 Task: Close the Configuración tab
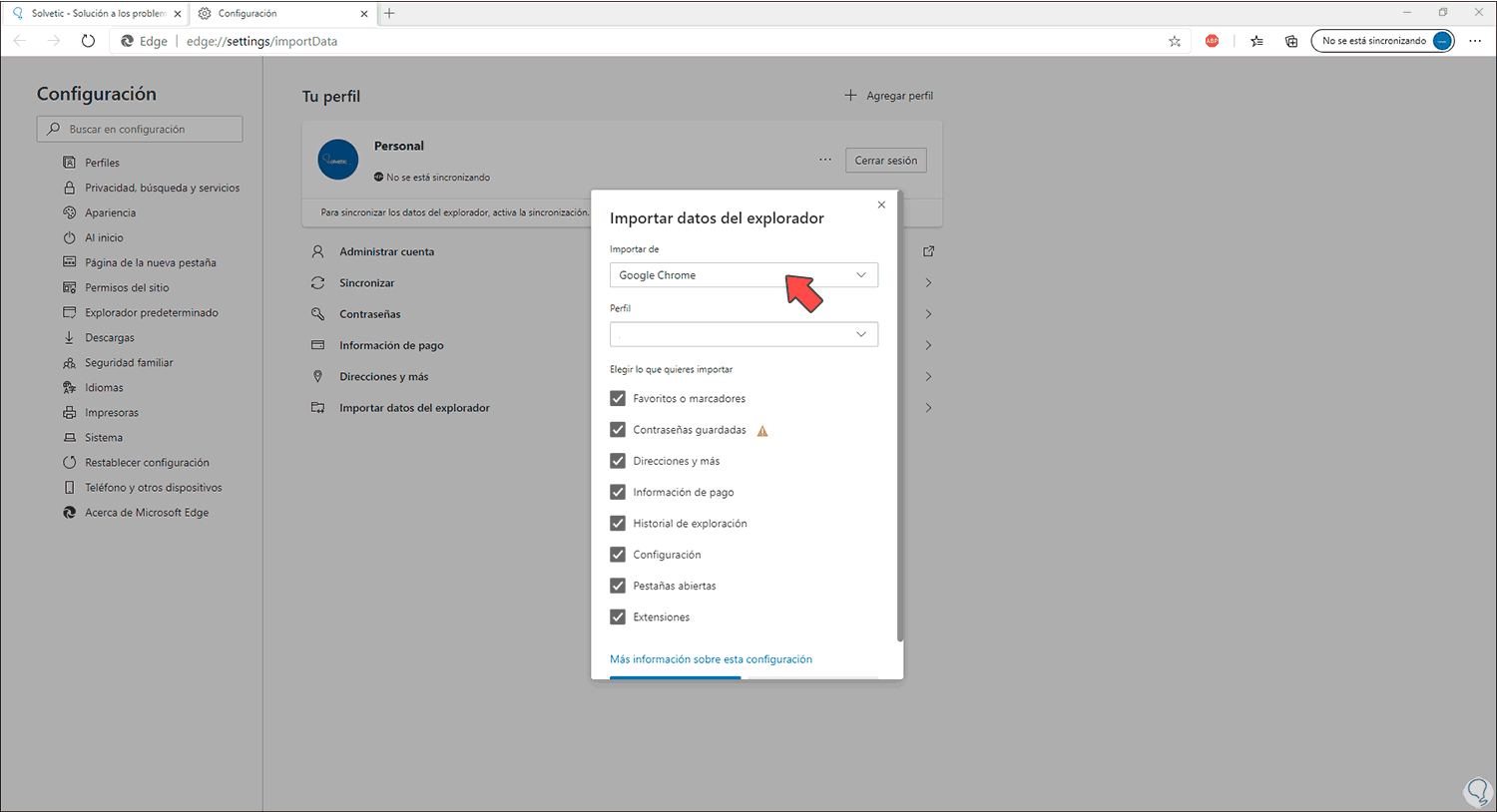coord(363,14)
